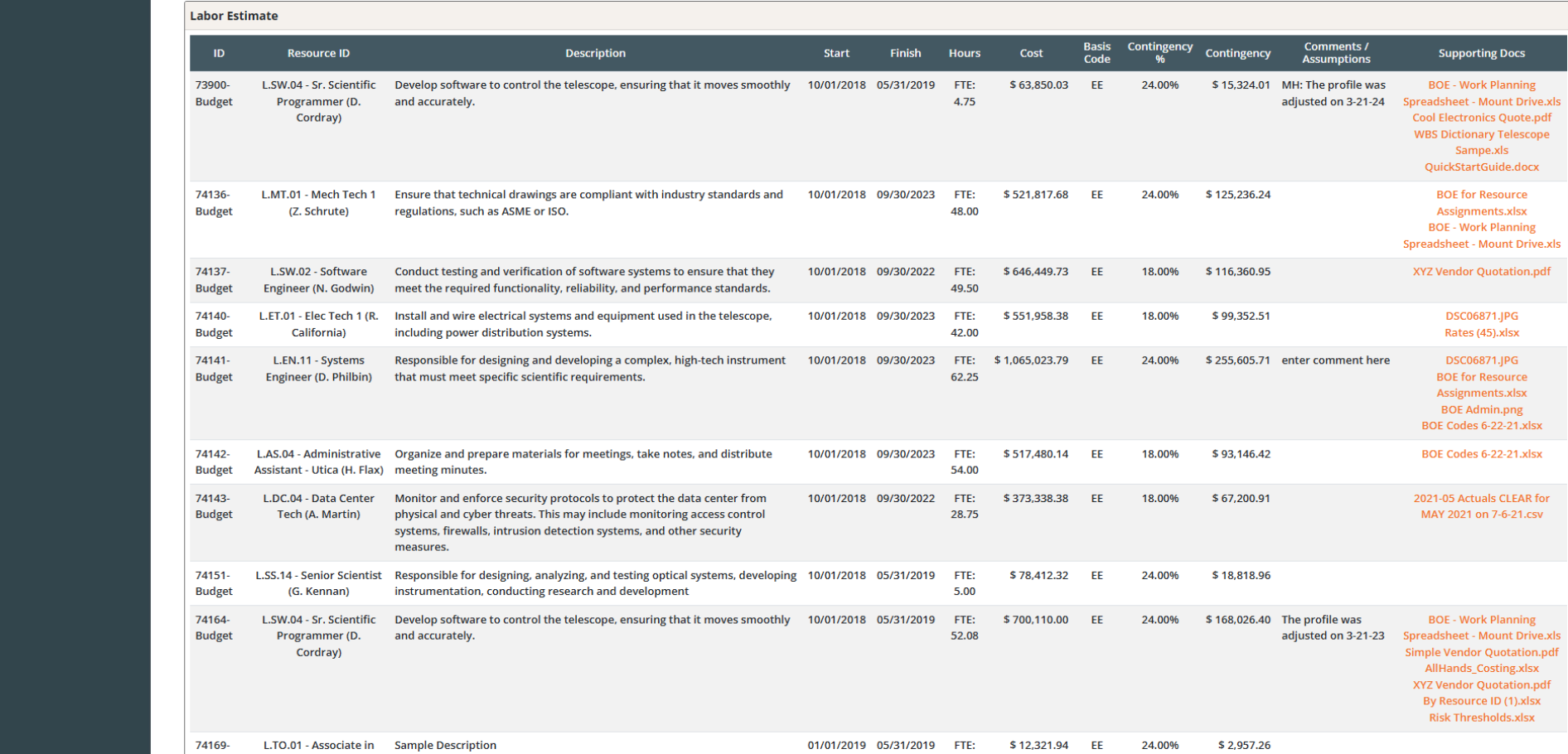The image size is (1568, 754).
Task: Click the hours cell FTE: 54.00
Action: 964,462
